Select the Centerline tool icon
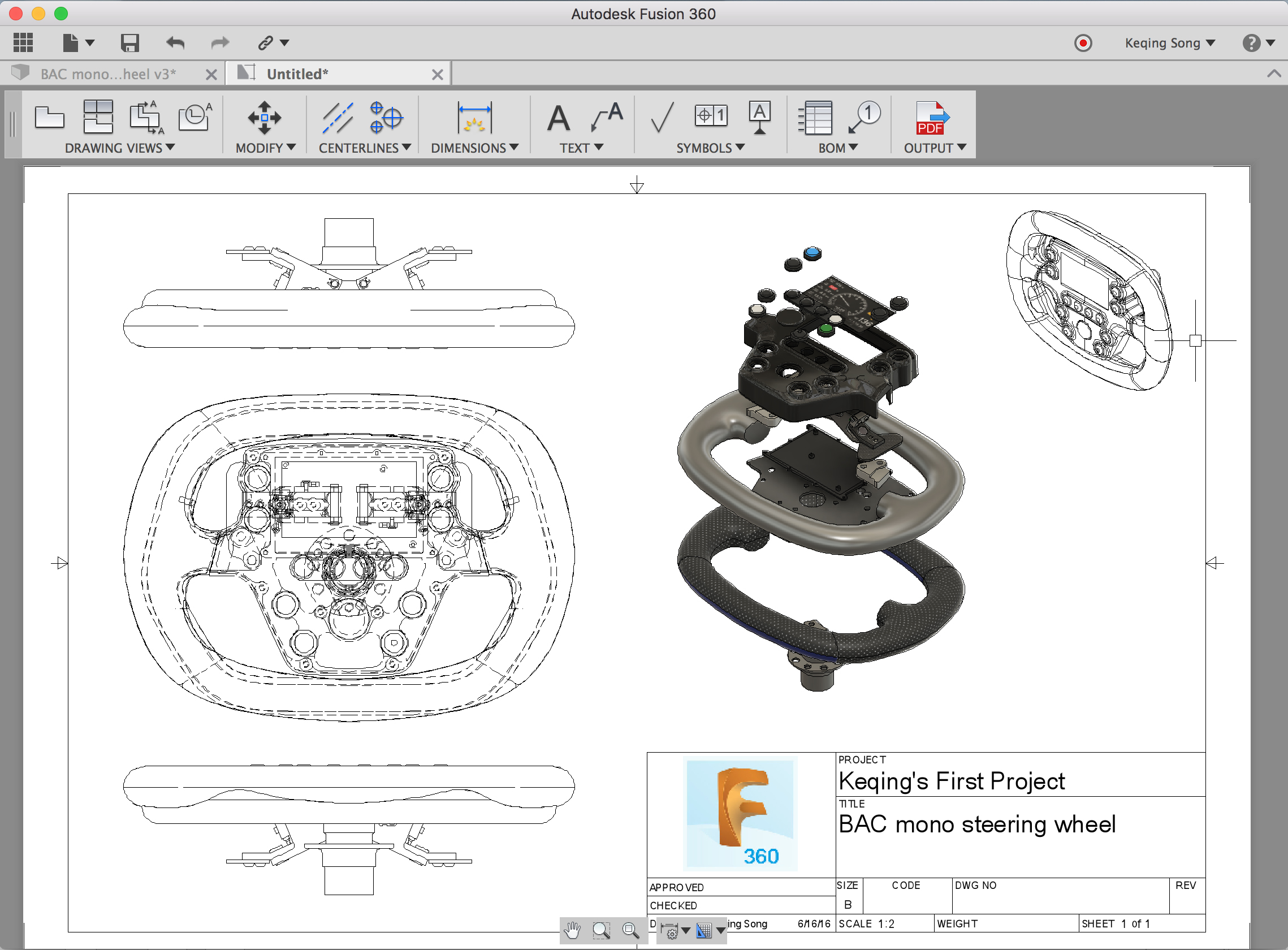1288x950 pixels. (x=338, y=117)
